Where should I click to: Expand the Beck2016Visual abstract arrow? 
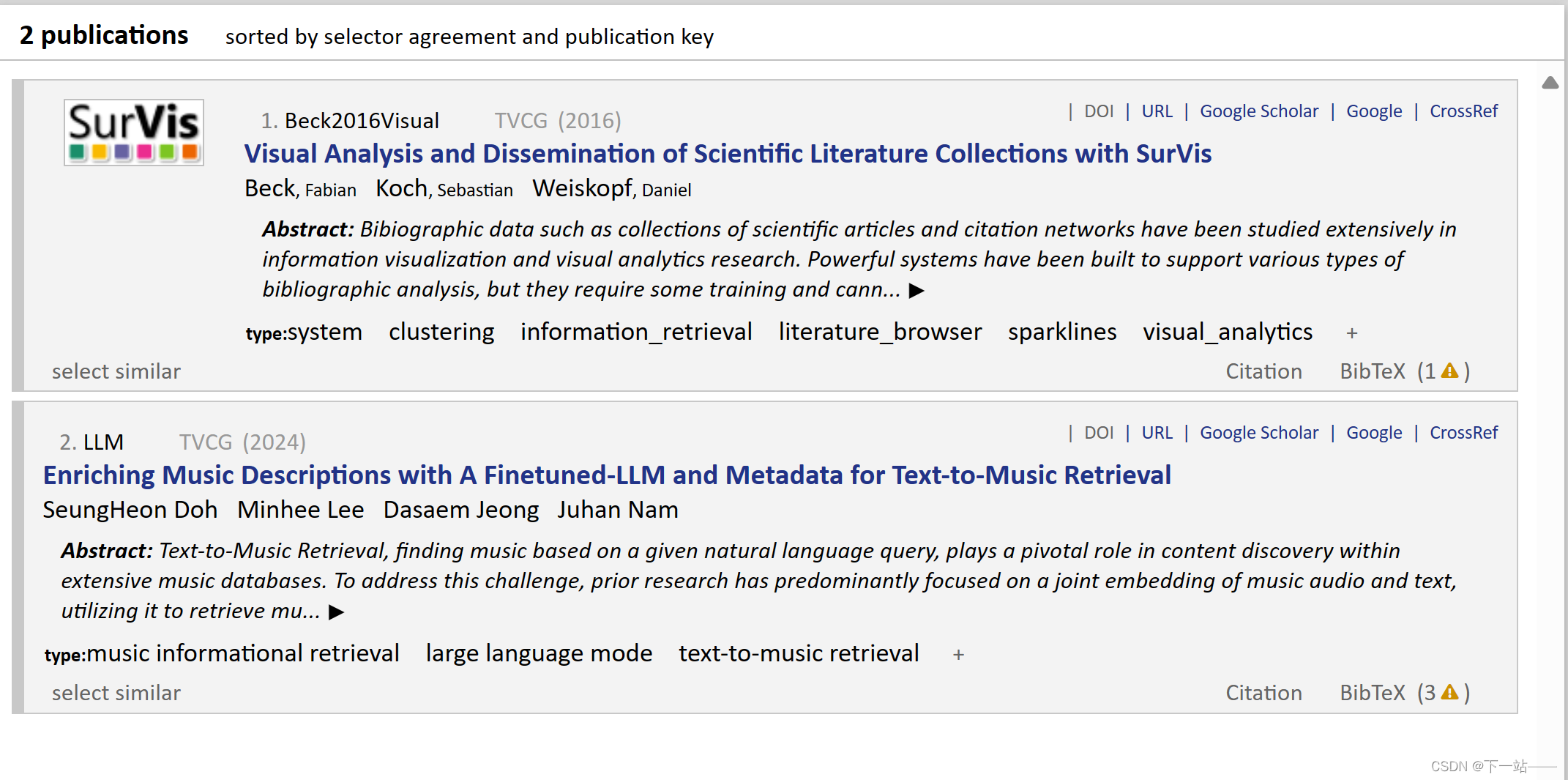(916, 291)
